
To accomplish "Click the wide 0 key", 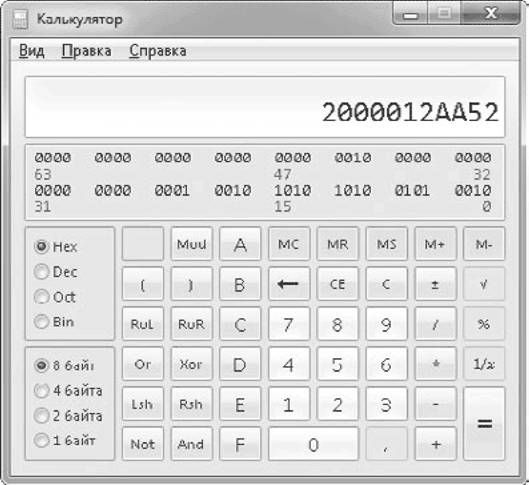I will click(313, 444).
